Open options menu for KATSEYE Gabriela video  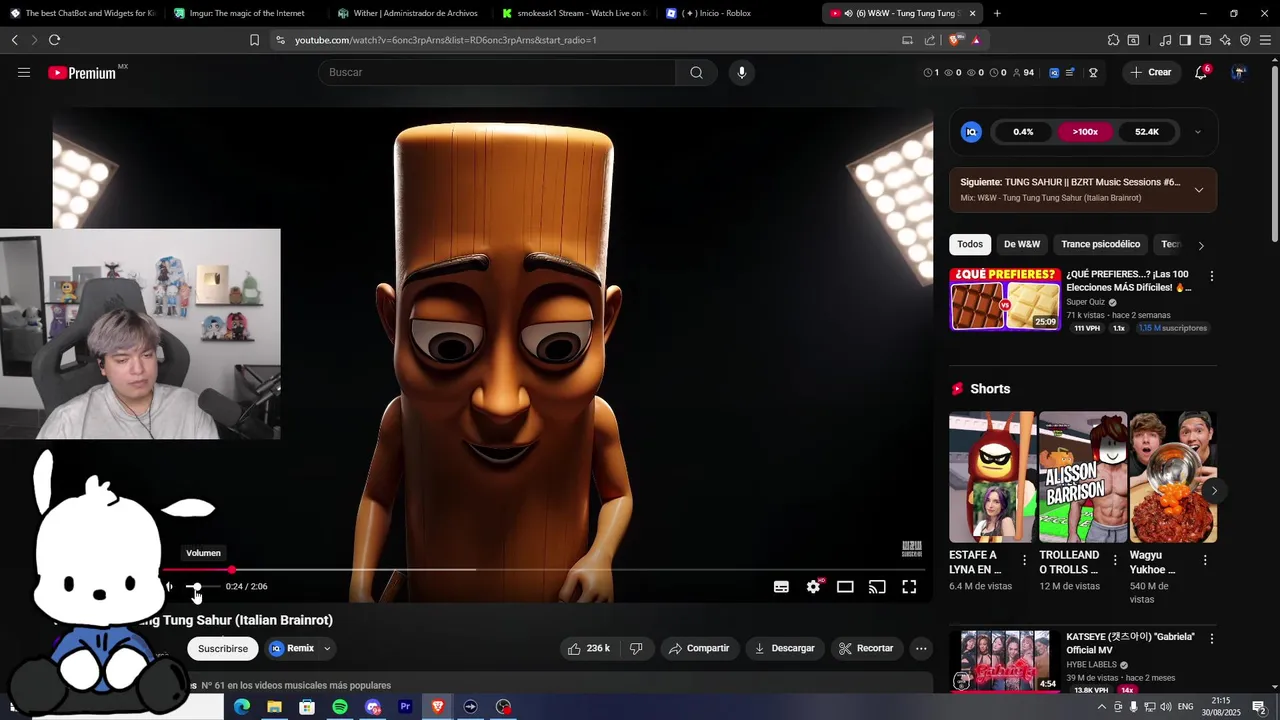(1211, 638)
